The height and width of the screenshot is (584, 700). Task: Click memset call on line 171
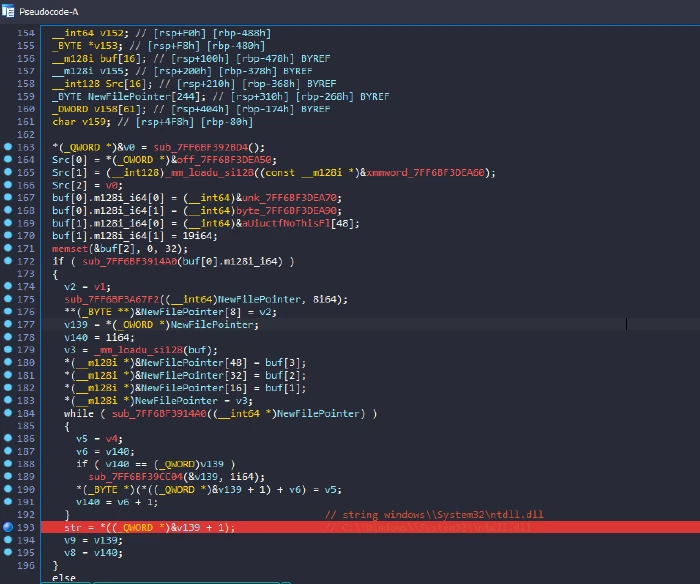click(x=70, y=248)
